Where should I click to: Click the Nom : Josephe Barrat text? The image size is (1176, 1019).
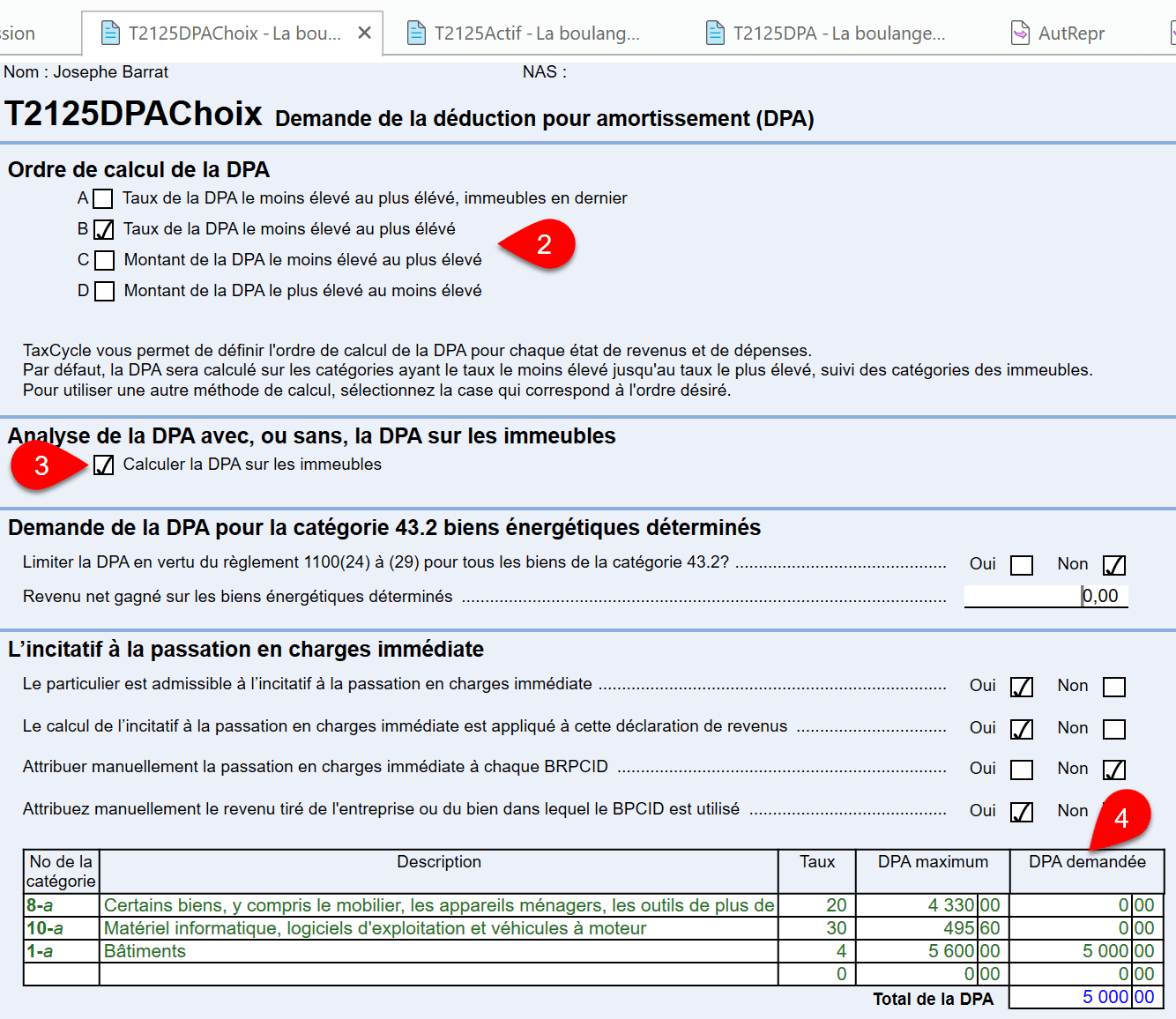(86, 72)
